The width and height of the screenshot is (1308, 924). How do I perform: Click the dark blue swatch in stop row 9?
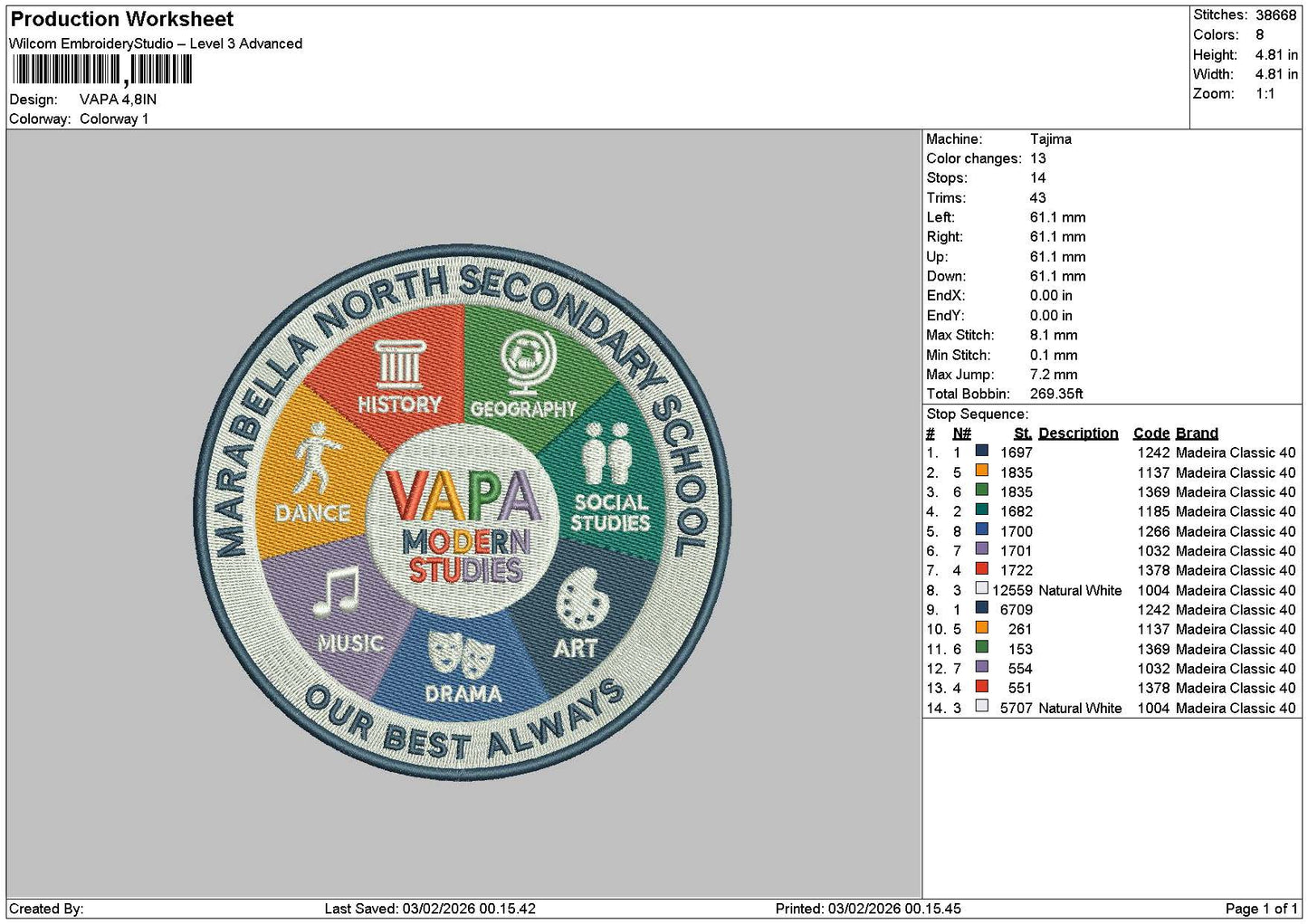point(981,608)
